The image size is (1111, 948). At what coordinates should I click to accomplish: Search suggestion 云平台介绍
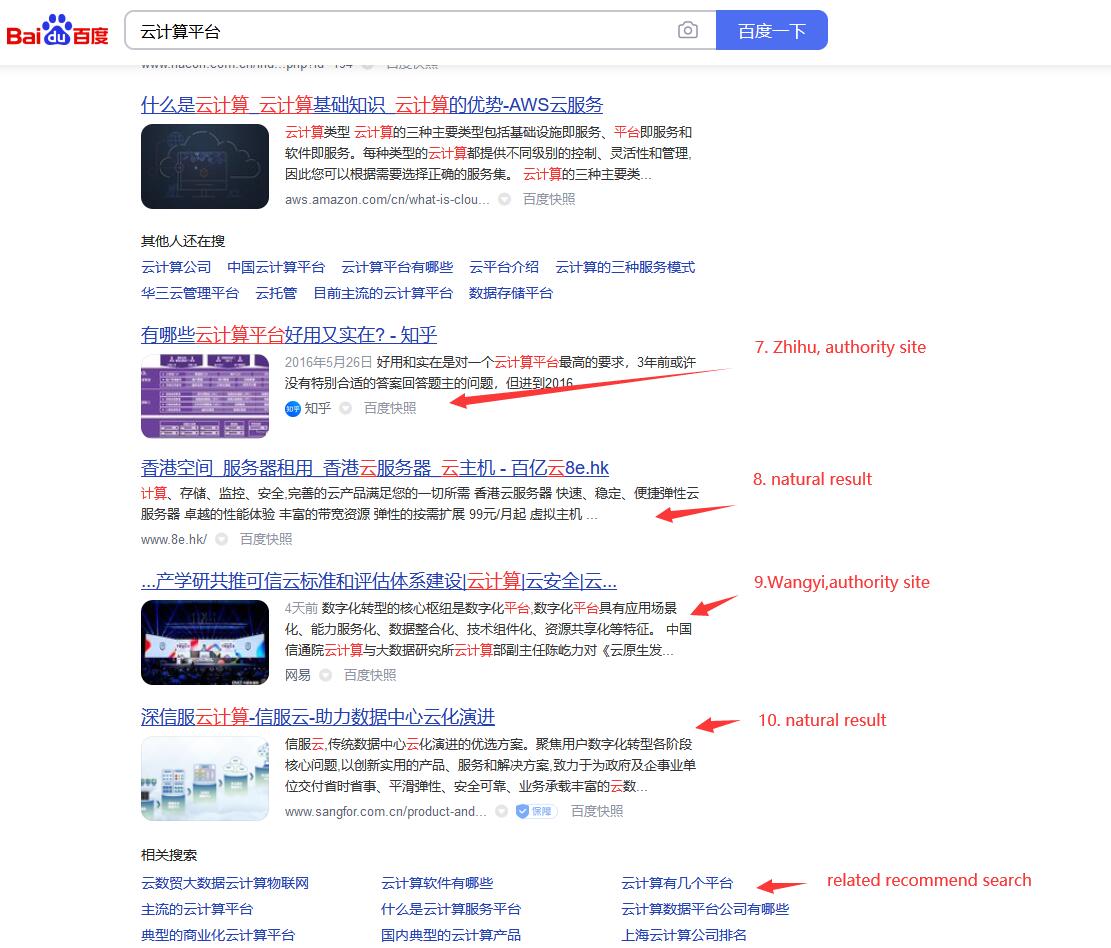point(504,267)
